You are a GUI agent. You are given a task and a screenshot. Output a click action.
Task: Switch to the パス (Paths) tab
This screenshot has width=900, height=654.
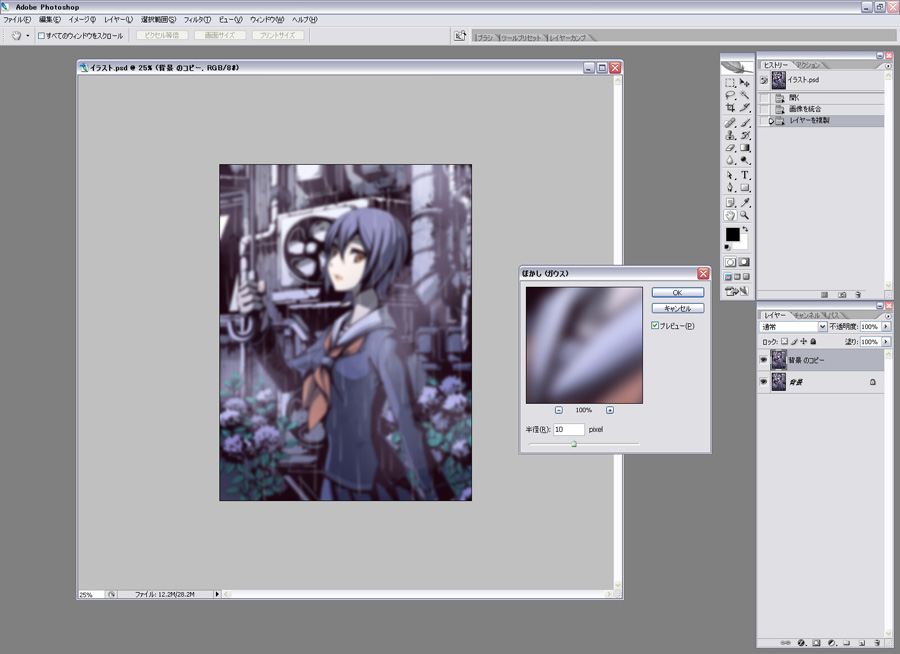click(833, 315)
